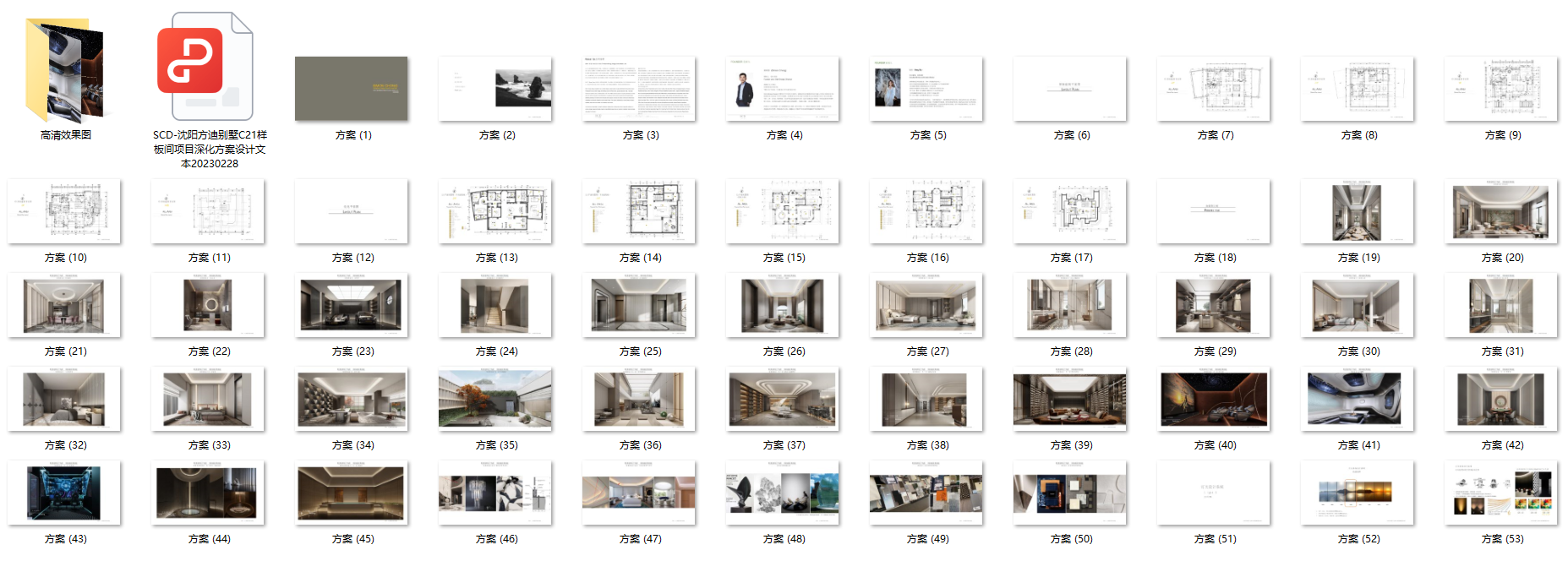The height and width of the screenshot is (561, 1568).
Task: Open the 方案 (19) corridor render image
Action: pos(1357,211)
